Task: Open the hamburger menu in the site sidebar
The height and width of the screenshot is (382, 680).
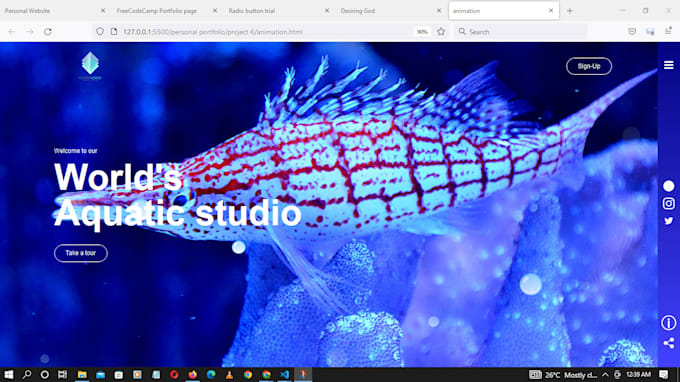Action: click(x=668, y=65)
